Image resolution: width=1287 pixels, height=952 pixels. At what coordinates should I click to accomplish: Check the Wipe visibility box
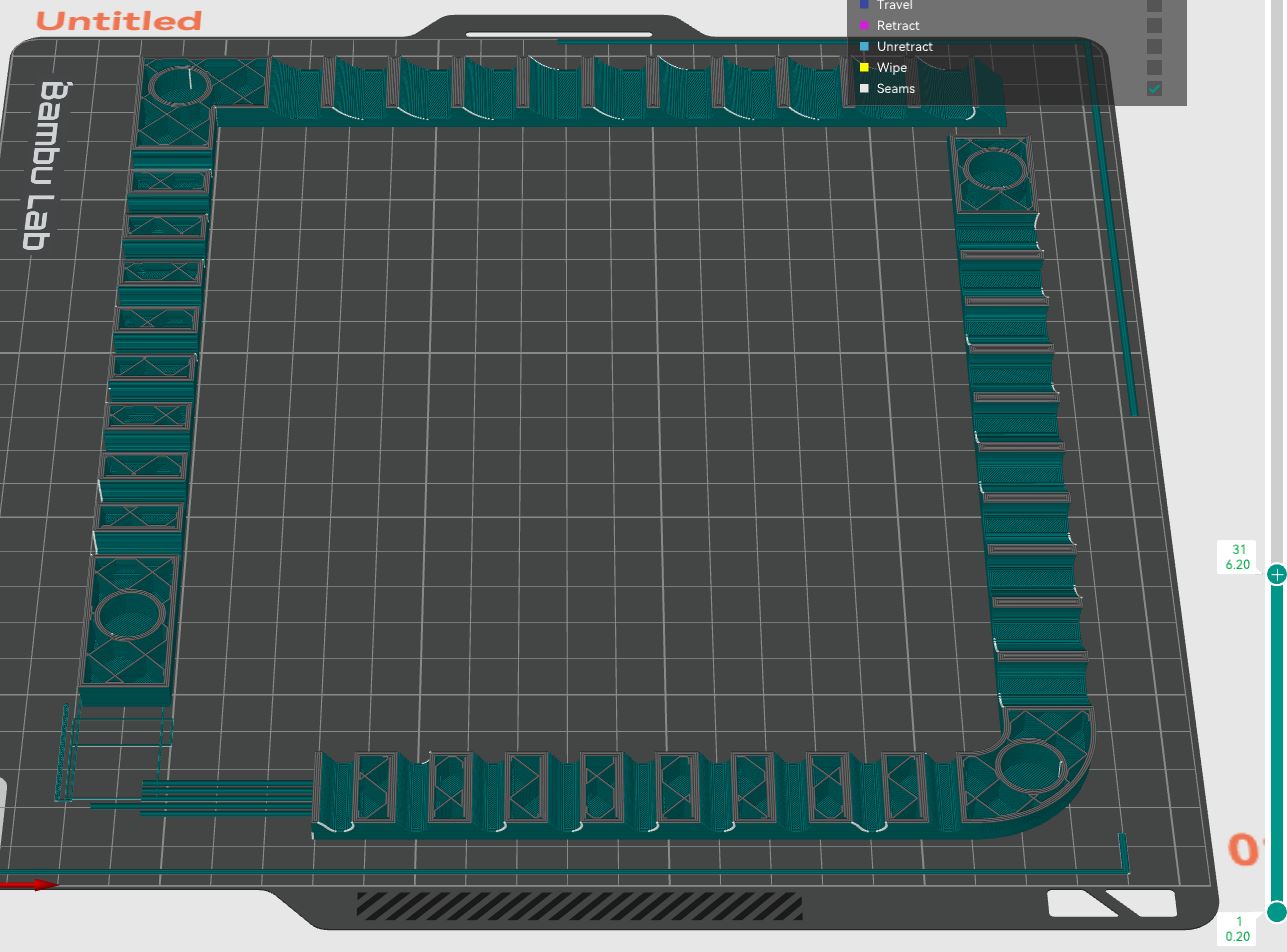click(x=1154, y=68)
